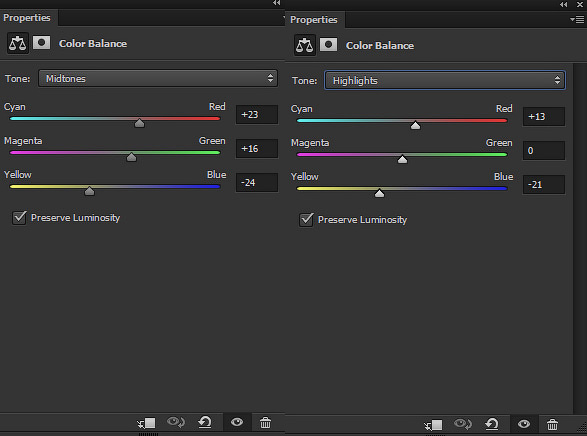Delete adjustment layer with right panel trash icon
587x436 pixels.
(552, 424)
